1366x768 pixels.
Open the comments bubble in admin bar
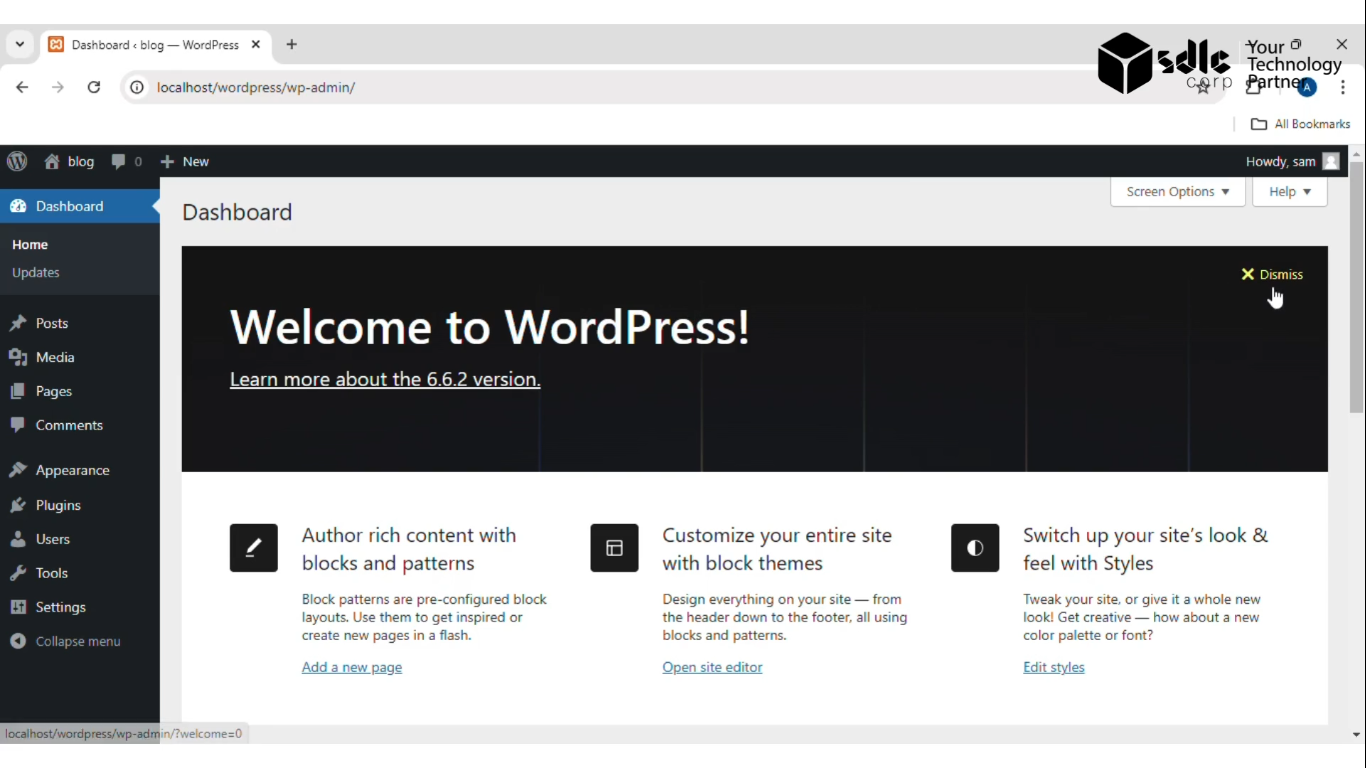tap(126, 161)
